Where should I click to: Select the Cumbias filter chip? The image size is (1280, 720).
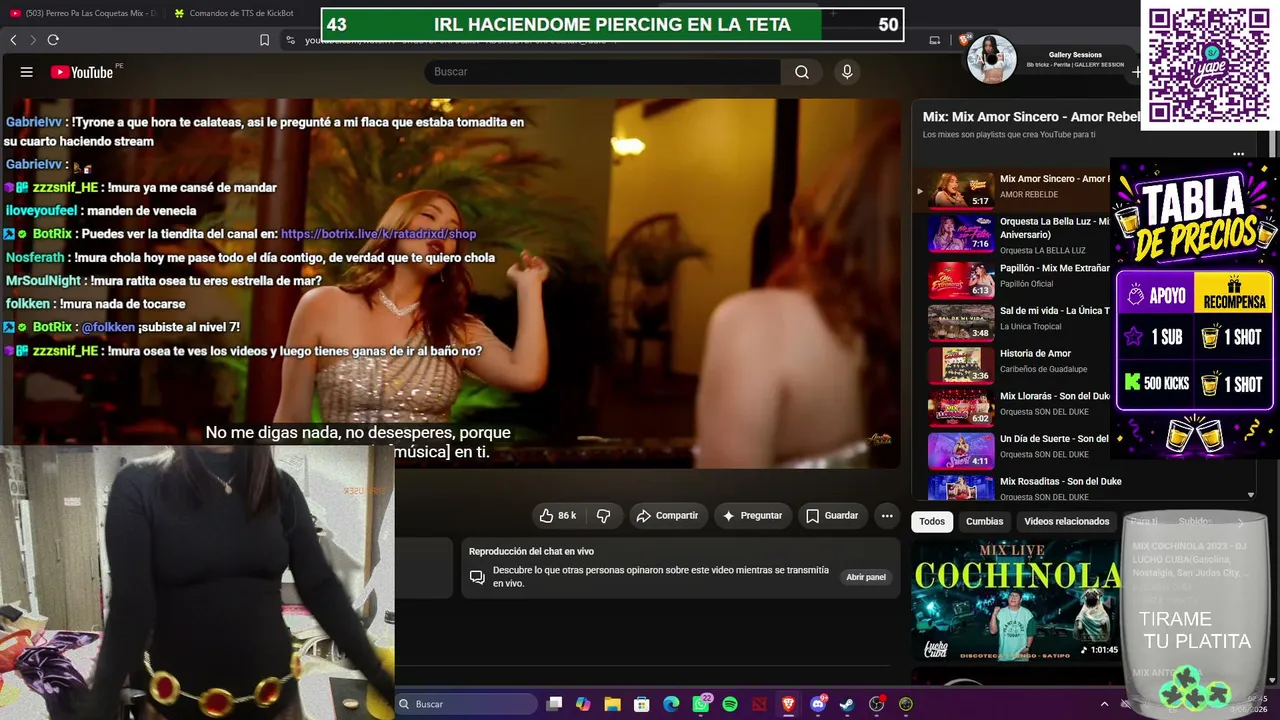[x=985, y=522]
